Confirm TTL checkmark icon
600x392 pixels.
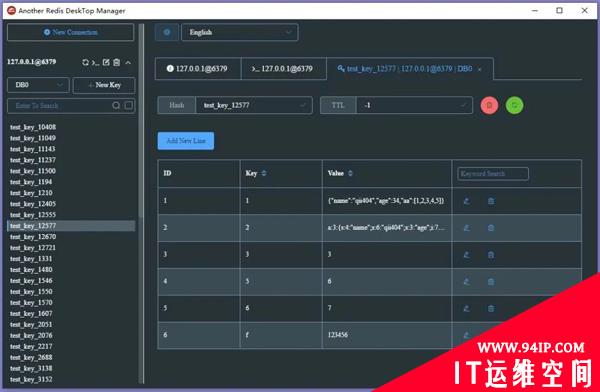pos(464,105)
